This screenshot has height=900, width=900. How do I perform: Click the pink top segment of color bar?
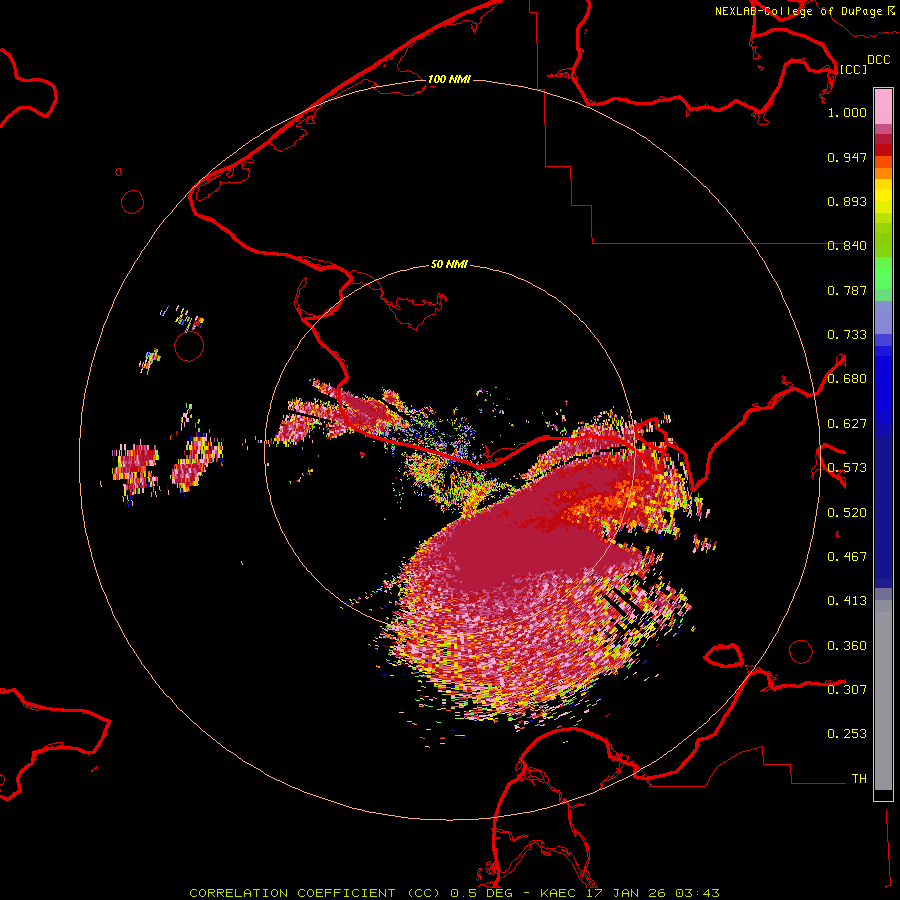tap(883, 106)
